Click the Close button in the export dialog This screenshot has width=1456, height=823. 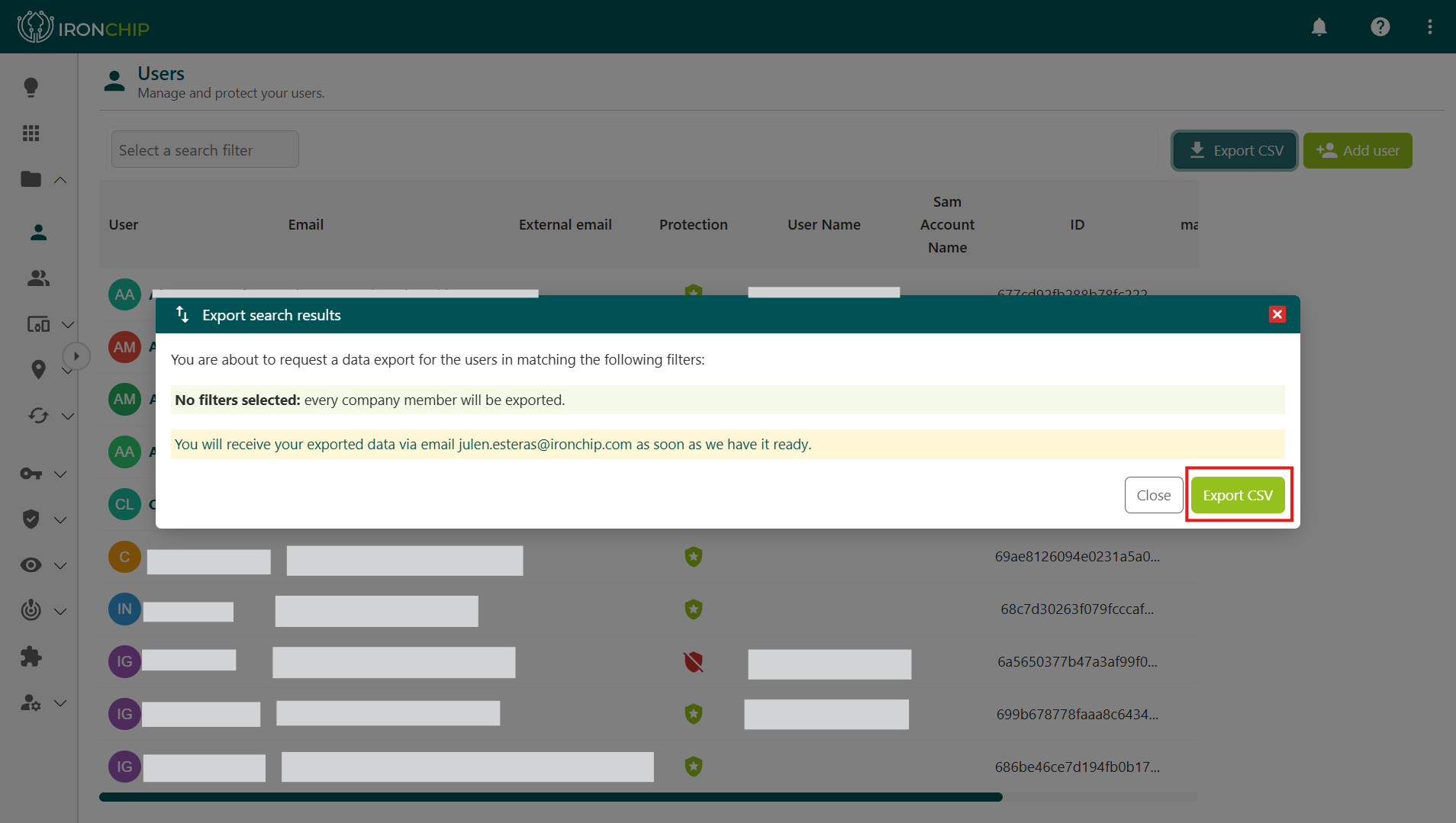click(1154, 495)
